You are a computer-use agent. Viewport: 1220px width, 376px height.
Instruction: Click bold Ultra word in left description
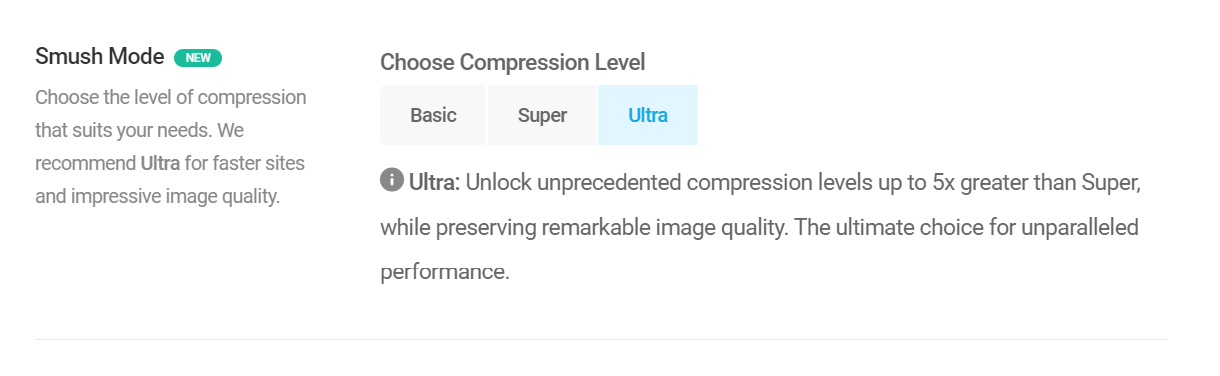coord(160,163)
